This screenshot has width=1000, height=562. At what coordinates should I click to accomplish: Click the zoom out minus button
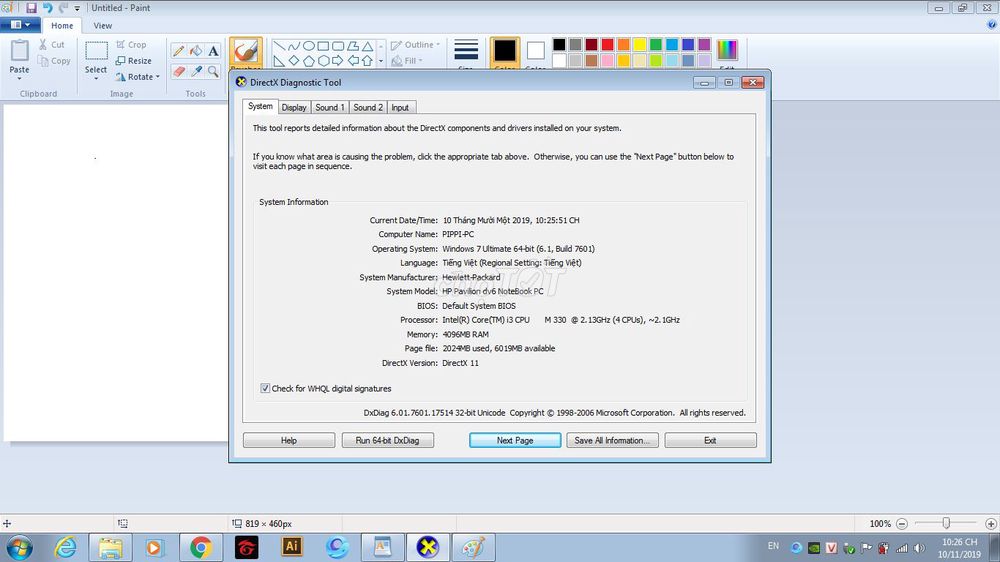pos(902,524)
